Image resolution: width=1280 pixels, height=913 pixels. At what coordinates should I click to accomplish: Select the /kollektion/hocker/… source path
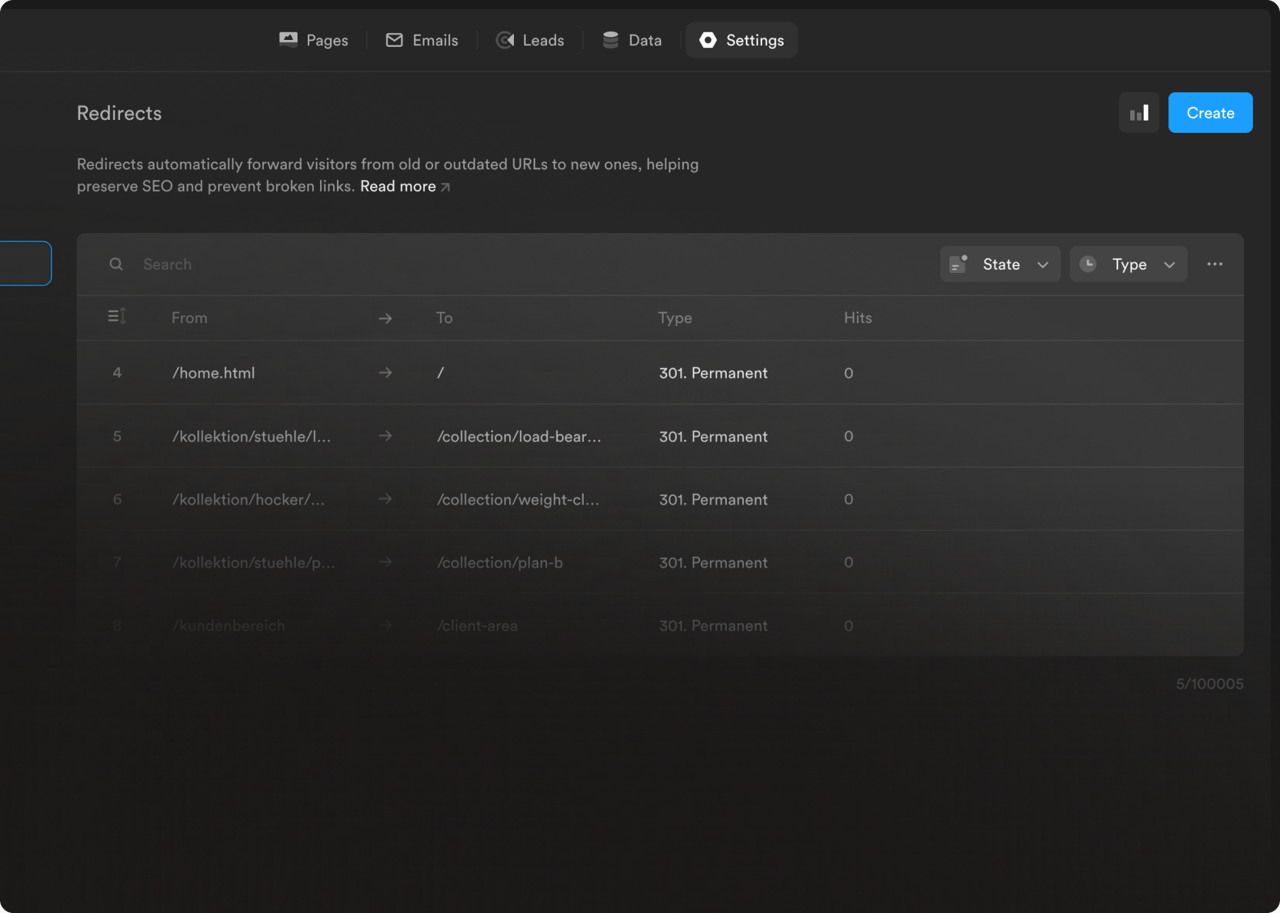[248, 499]
